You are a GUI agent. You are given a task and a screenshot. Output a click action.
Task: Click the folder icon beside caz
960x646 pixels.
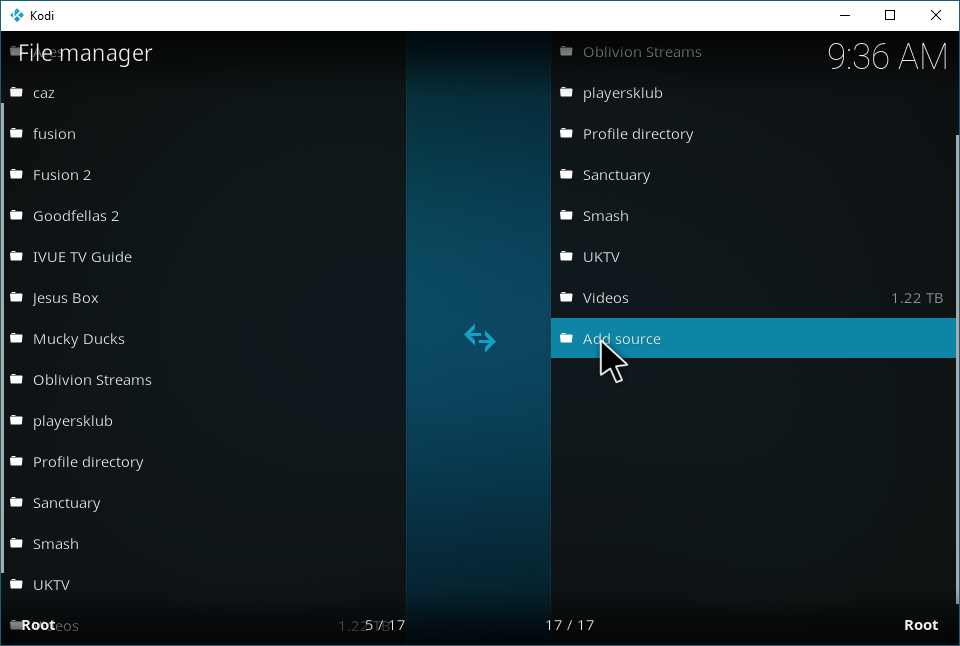tap(17, 92)
